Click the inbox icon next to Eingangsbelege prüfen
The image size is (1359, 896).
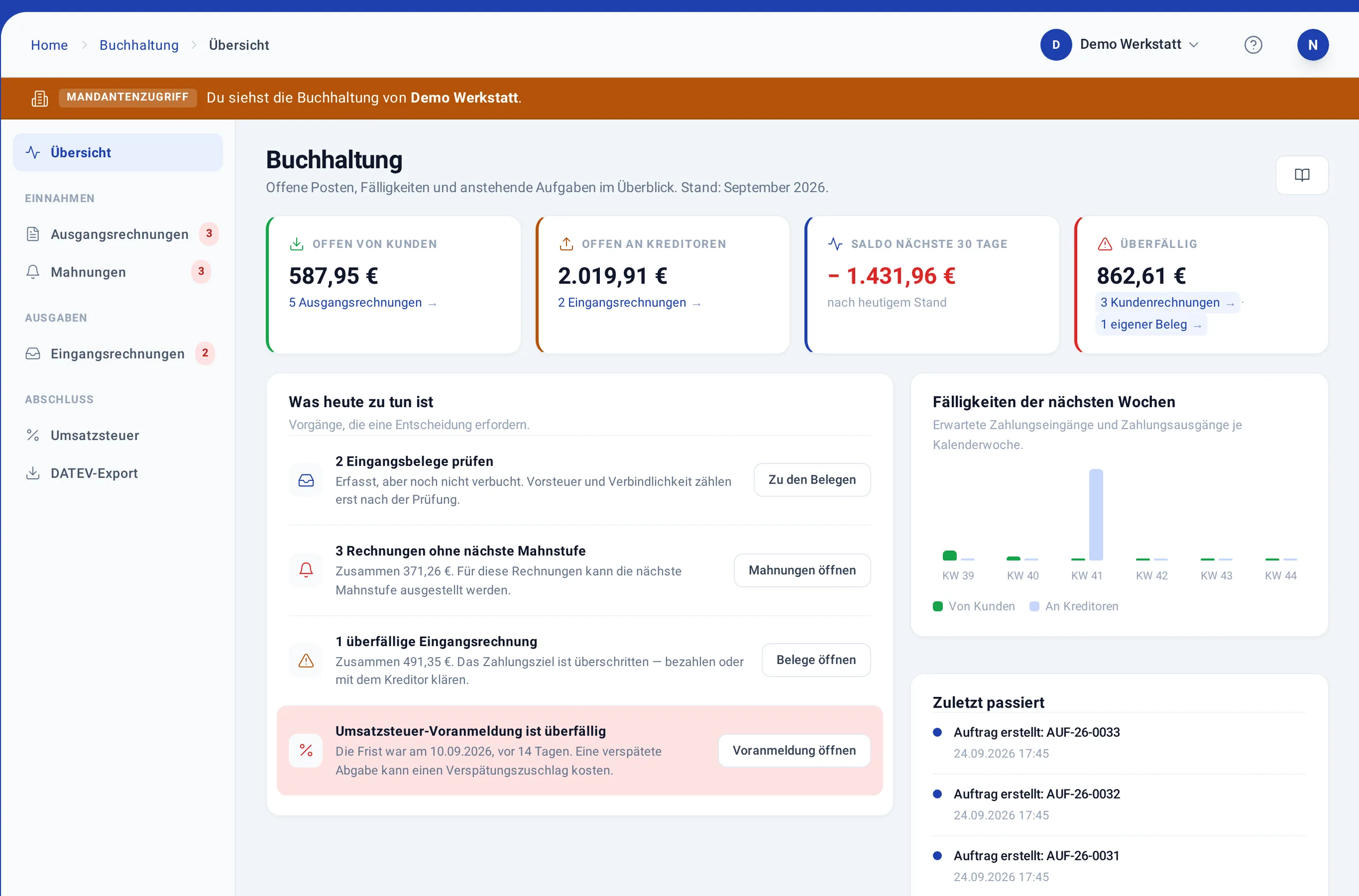(x=306, y=480)
